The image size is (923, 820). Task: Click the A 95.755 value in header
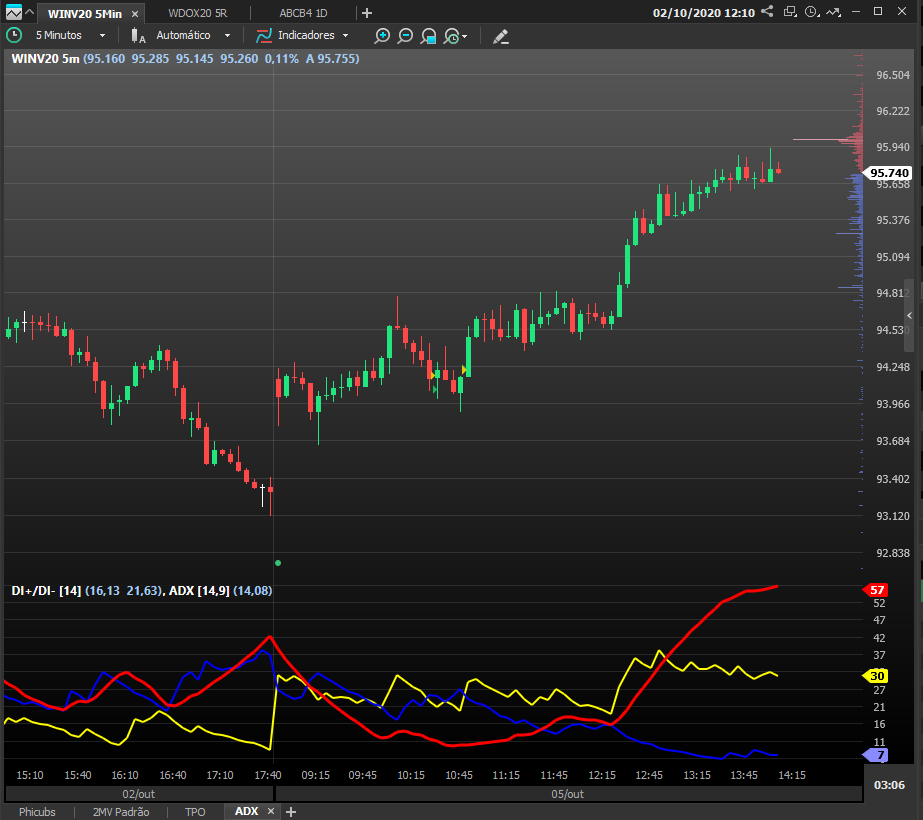coord(332,58)
